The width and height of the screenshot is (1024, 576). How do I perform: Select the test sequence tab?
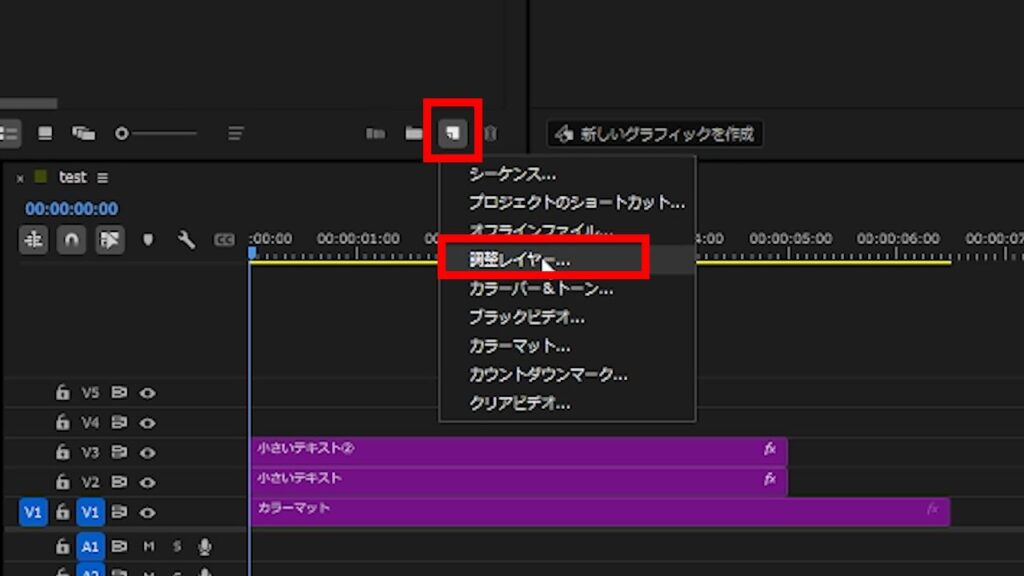pos(72,178)
